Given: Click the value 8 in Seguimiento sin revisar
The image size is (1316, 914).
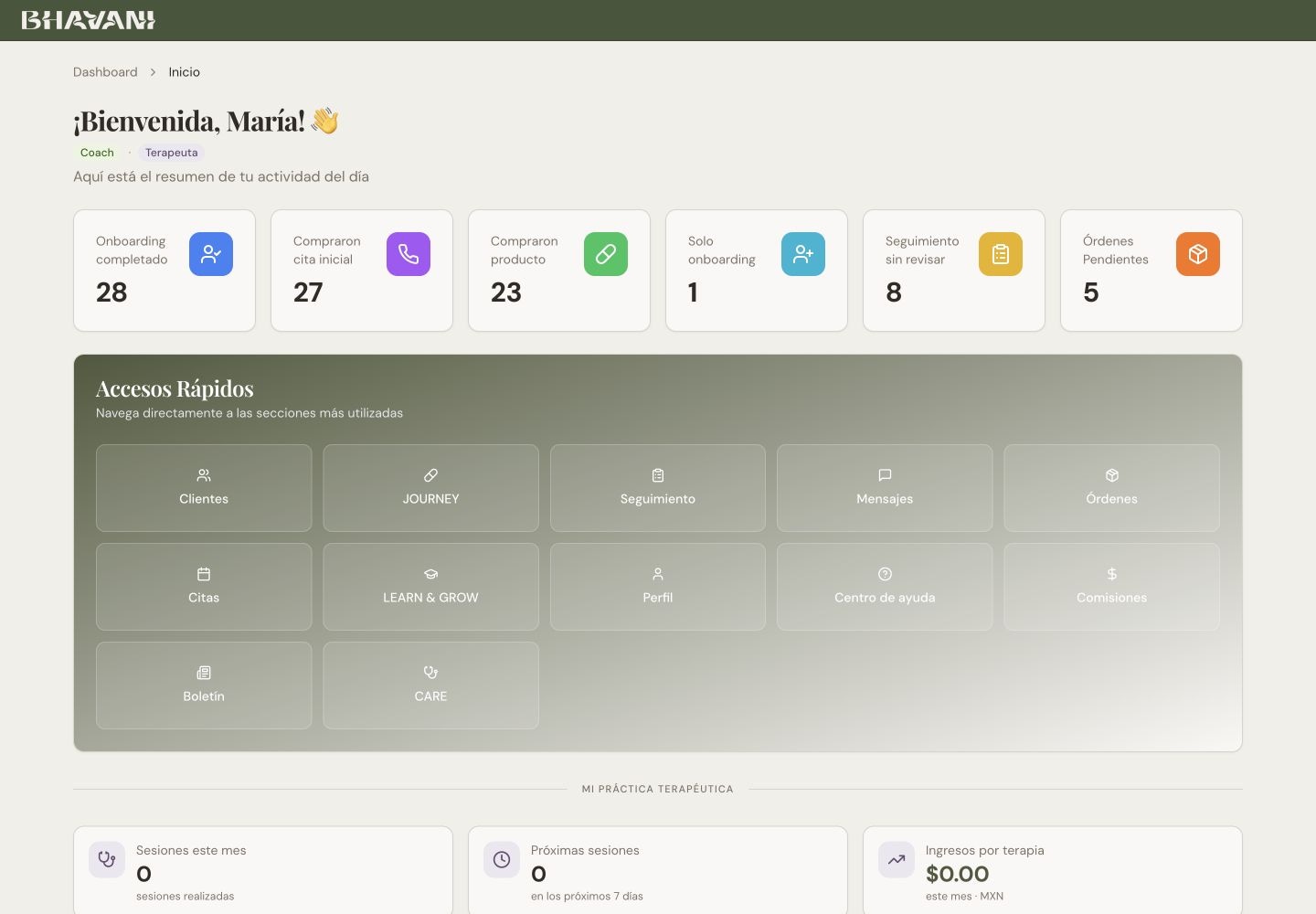Looking at the screenshot, I should [894, 292].
